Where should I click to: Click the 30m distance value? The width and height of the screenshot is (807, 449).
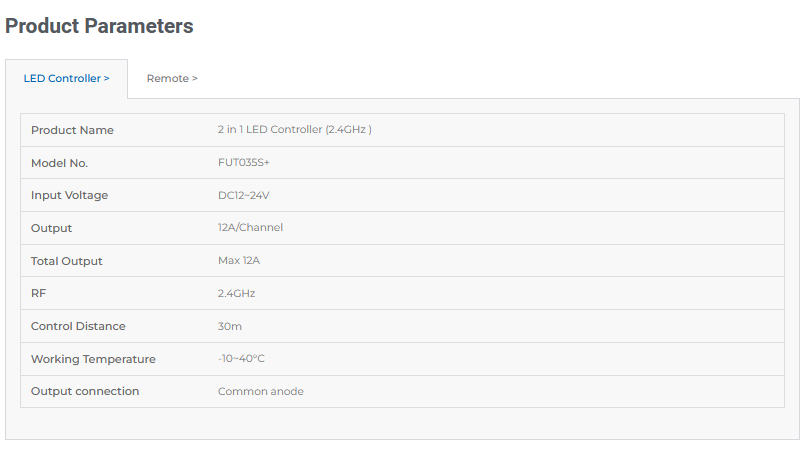[x=230, y=326]
